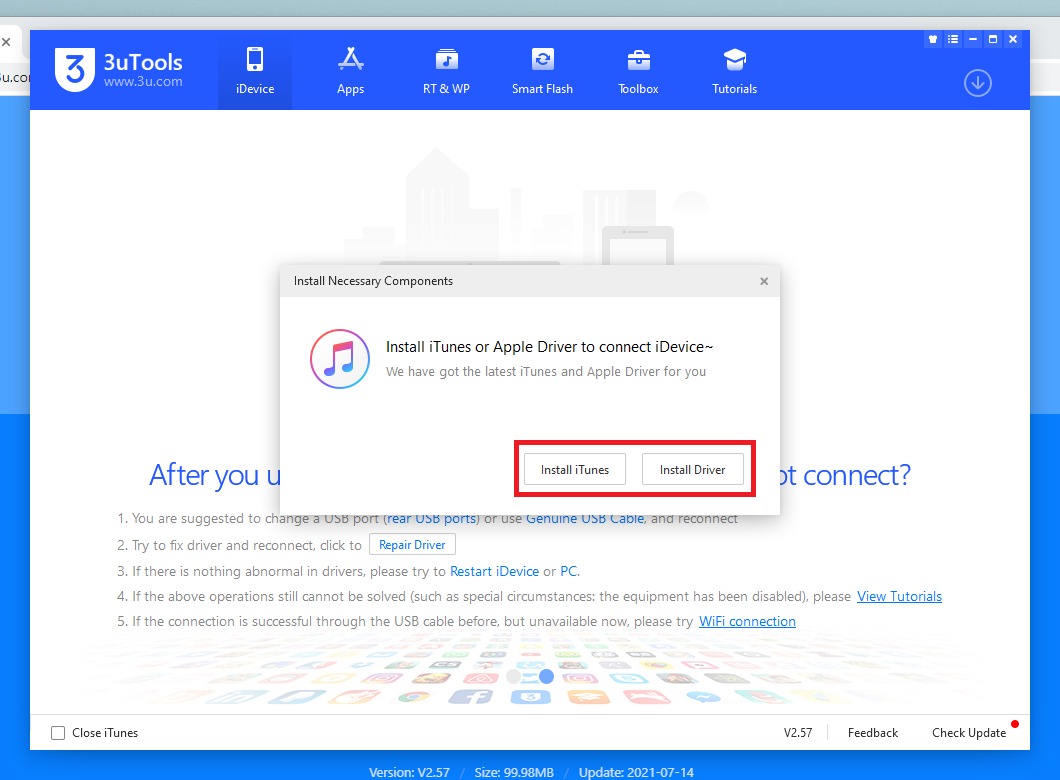Open the iDevice tab
Image resolution: width=1060 pixels, height=780 pixels.
(x=255, y=70)
